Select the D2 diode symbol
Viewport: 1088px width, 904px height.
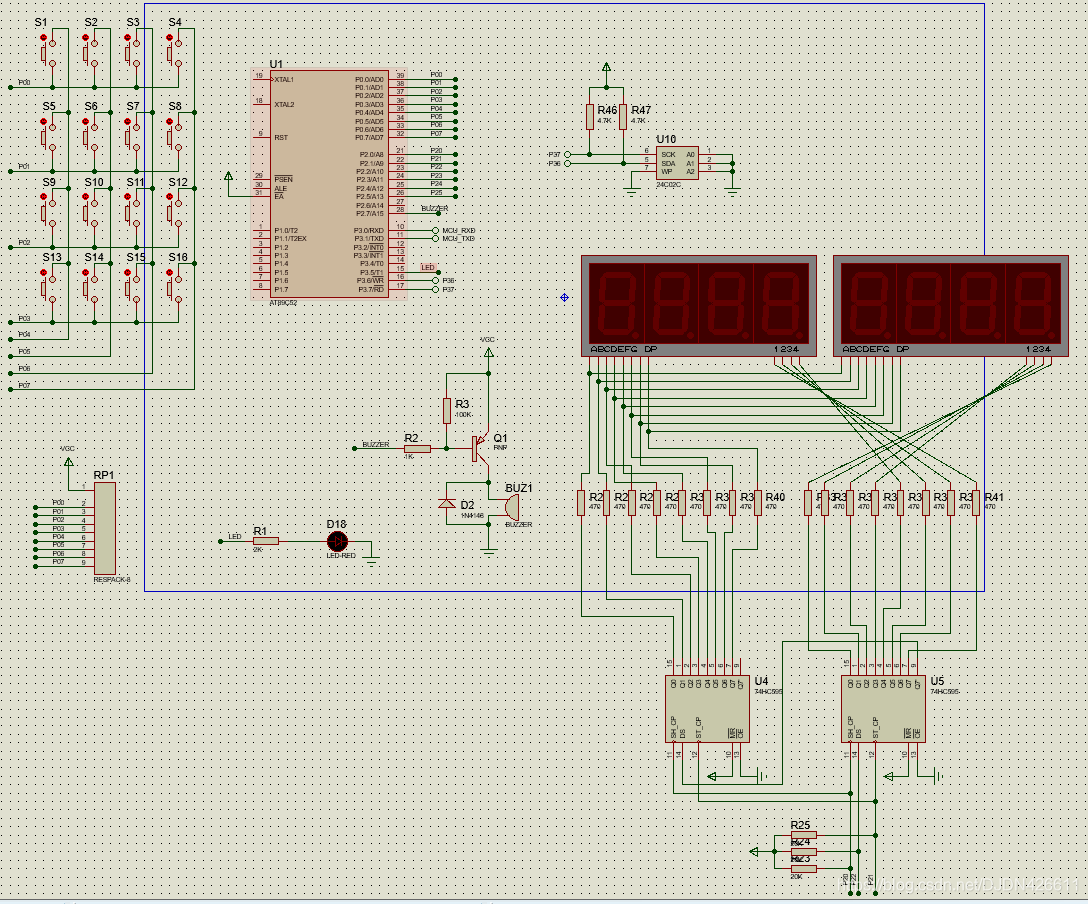click(446, 504)
